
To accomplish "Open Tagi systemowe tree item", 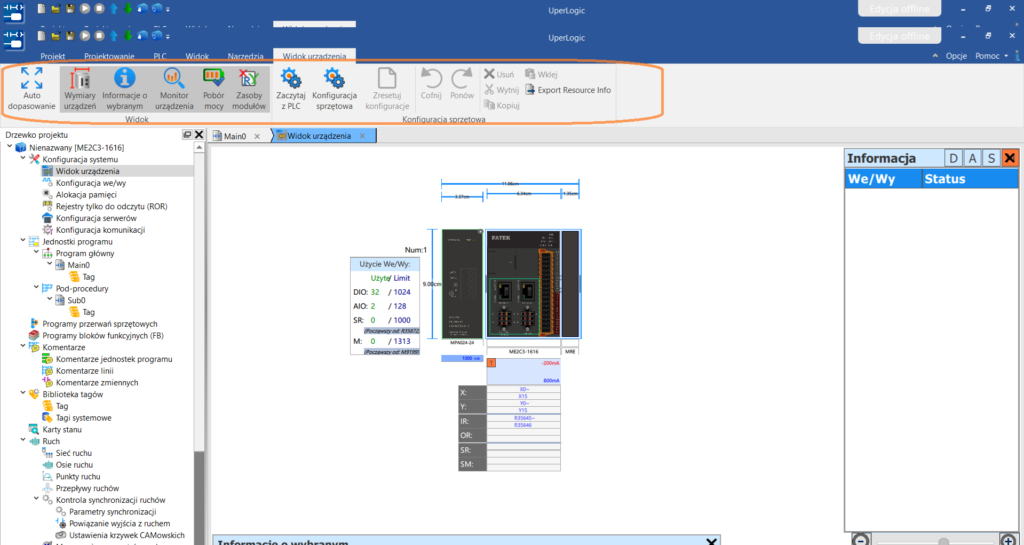I will pos(84,418).
